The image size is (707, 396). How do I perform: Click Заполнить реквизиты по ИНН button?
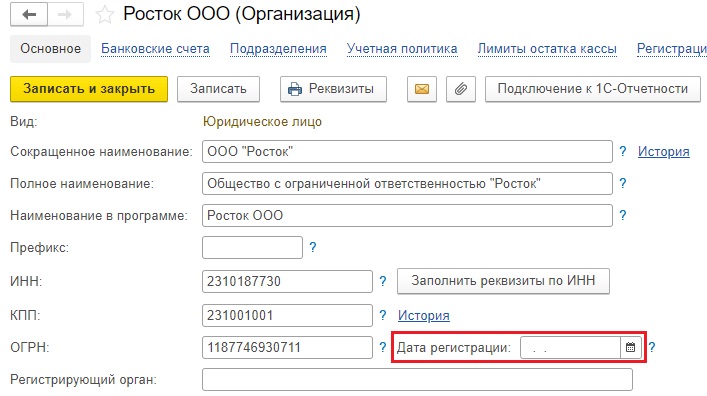point(503,281)
